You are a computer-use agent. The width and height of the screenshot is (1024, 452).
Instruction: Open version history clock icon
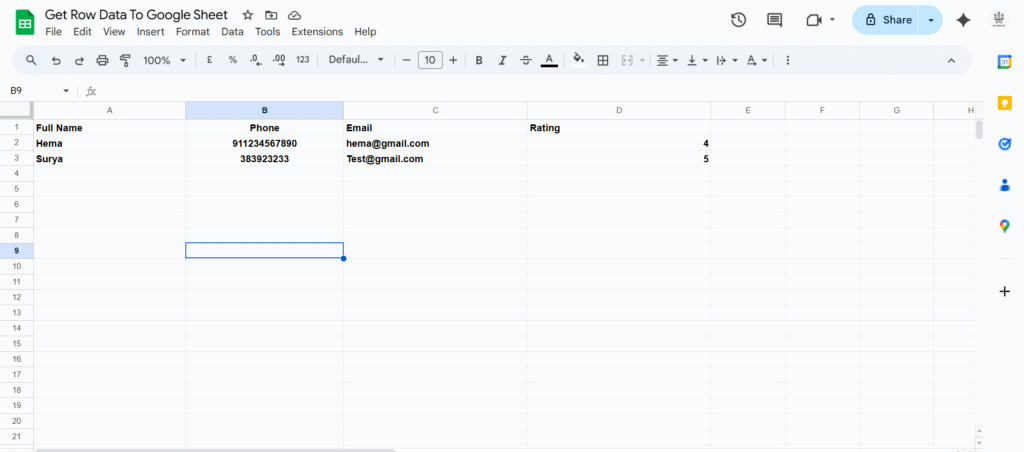click(x=738, y=20)
